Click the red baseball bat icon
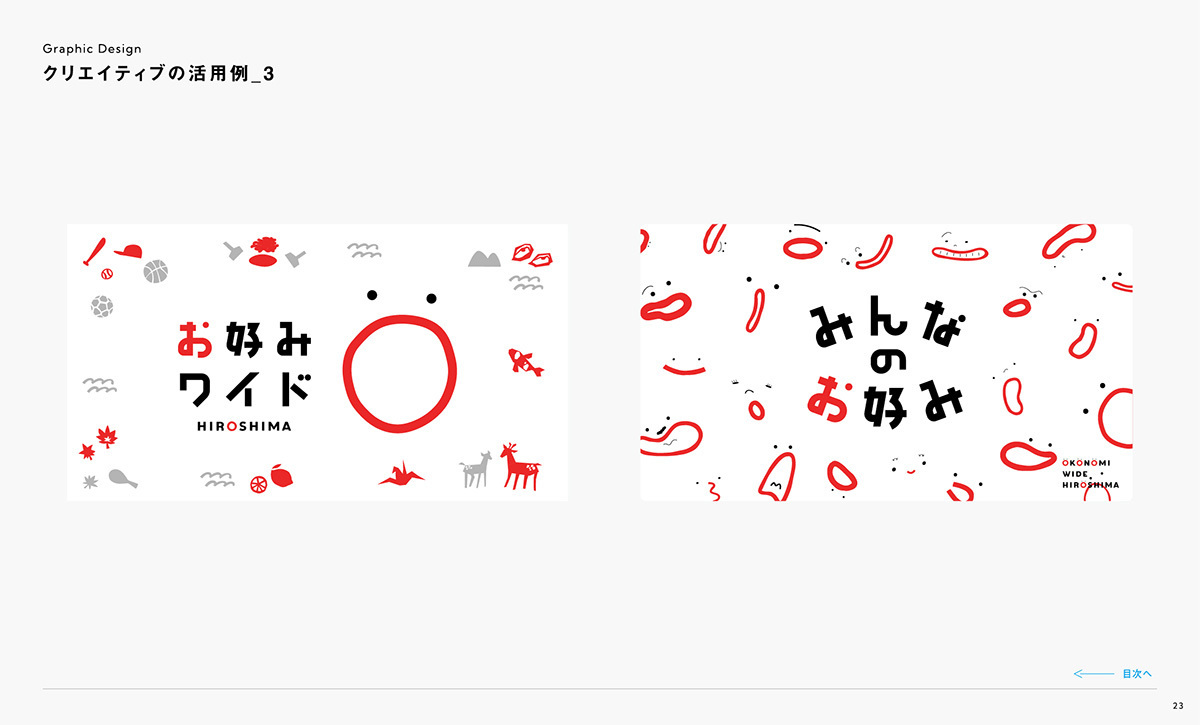 pos(94,250)
